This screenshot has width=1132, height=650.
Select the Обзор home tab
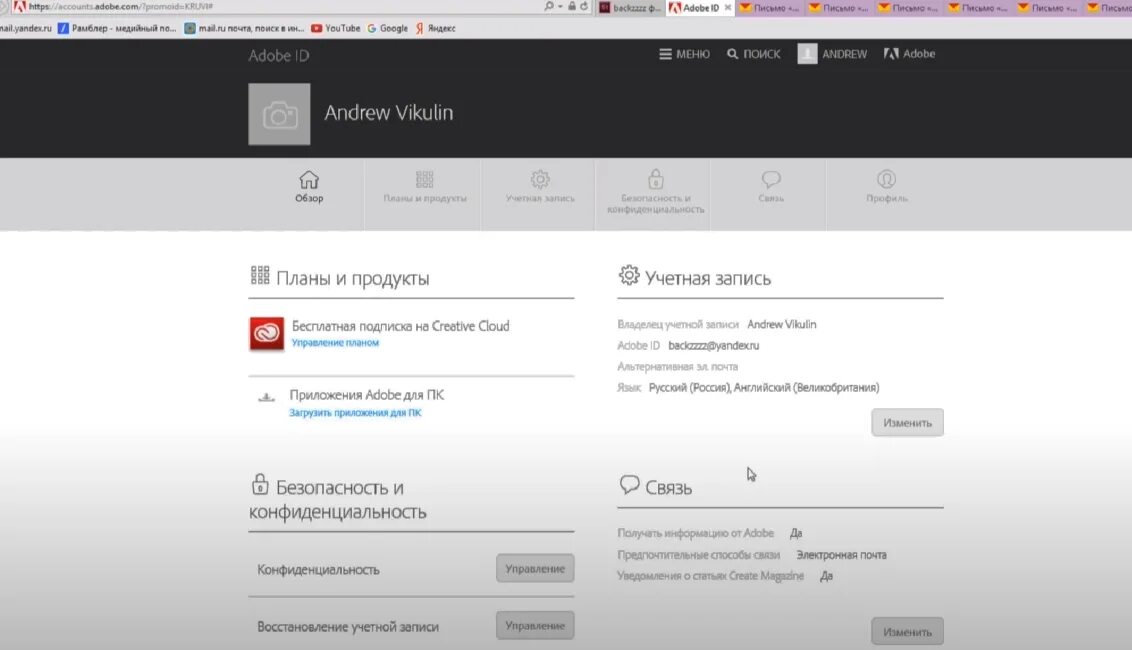click(x=309, y=186)
